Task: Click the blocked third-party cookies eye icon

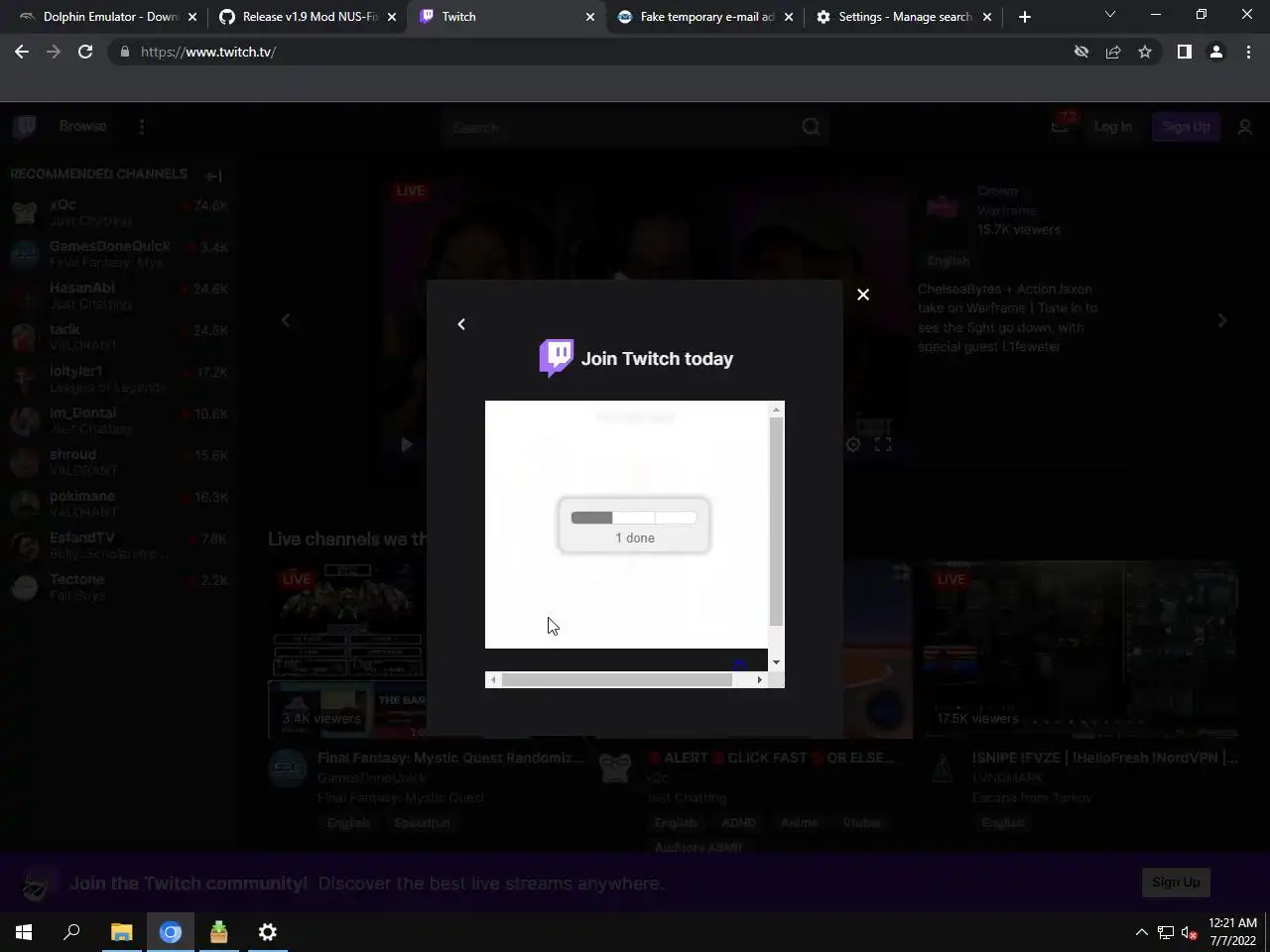Action: point(1081,52)
